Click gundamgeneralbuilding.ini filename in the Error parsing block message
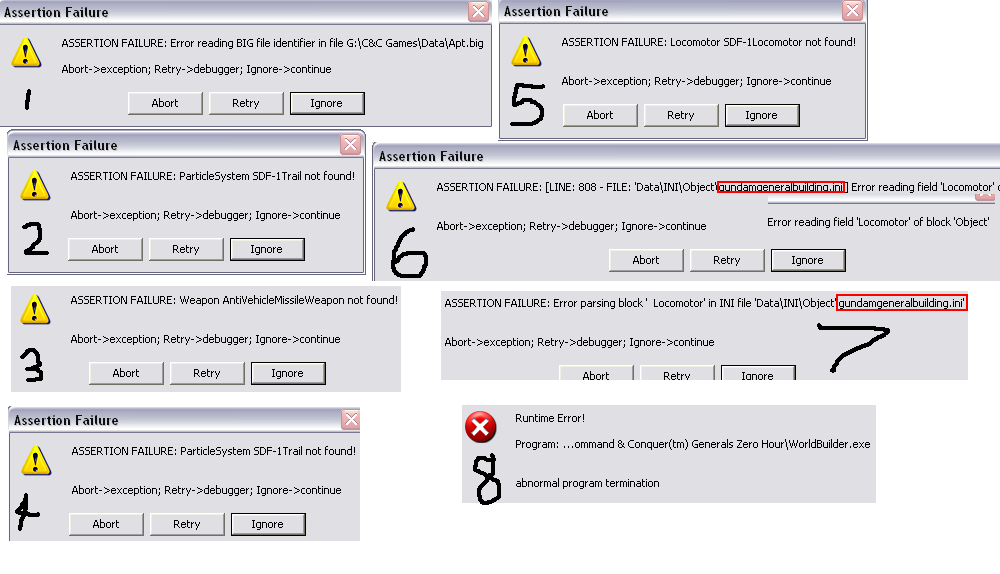 [x=902, y=303]
